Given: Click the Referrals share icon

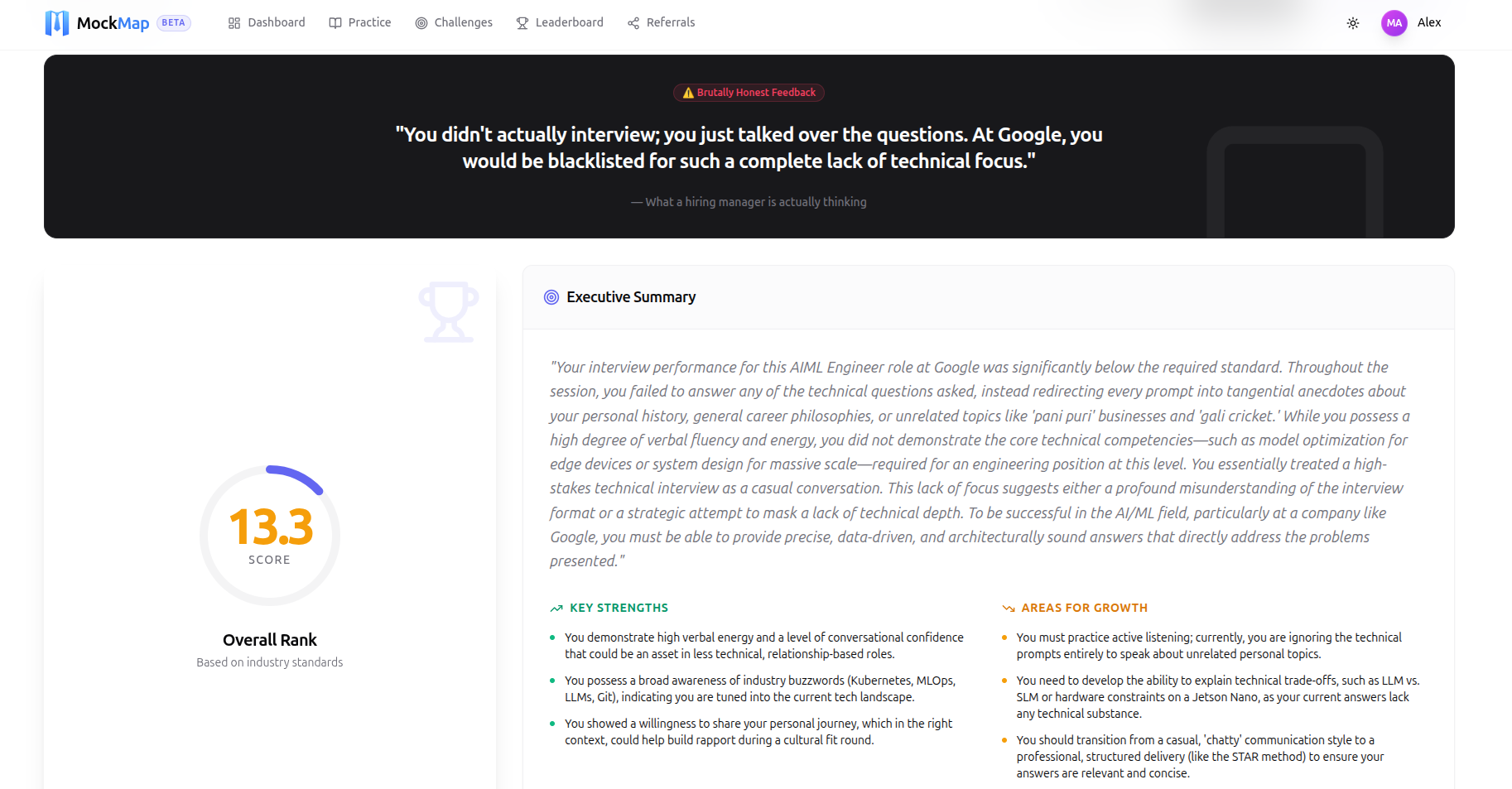Looking at the screenshot, I should tap(633, 23).
